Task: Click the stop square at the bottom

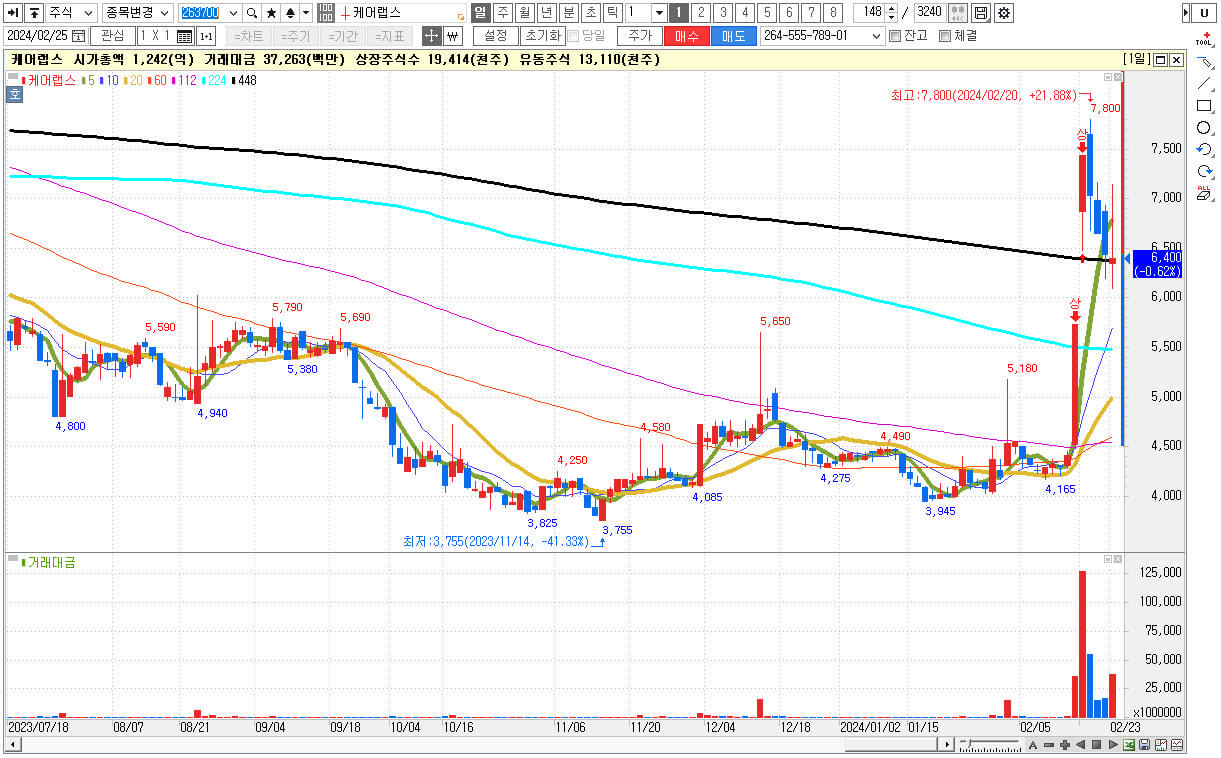Action: click(1096, 745)
